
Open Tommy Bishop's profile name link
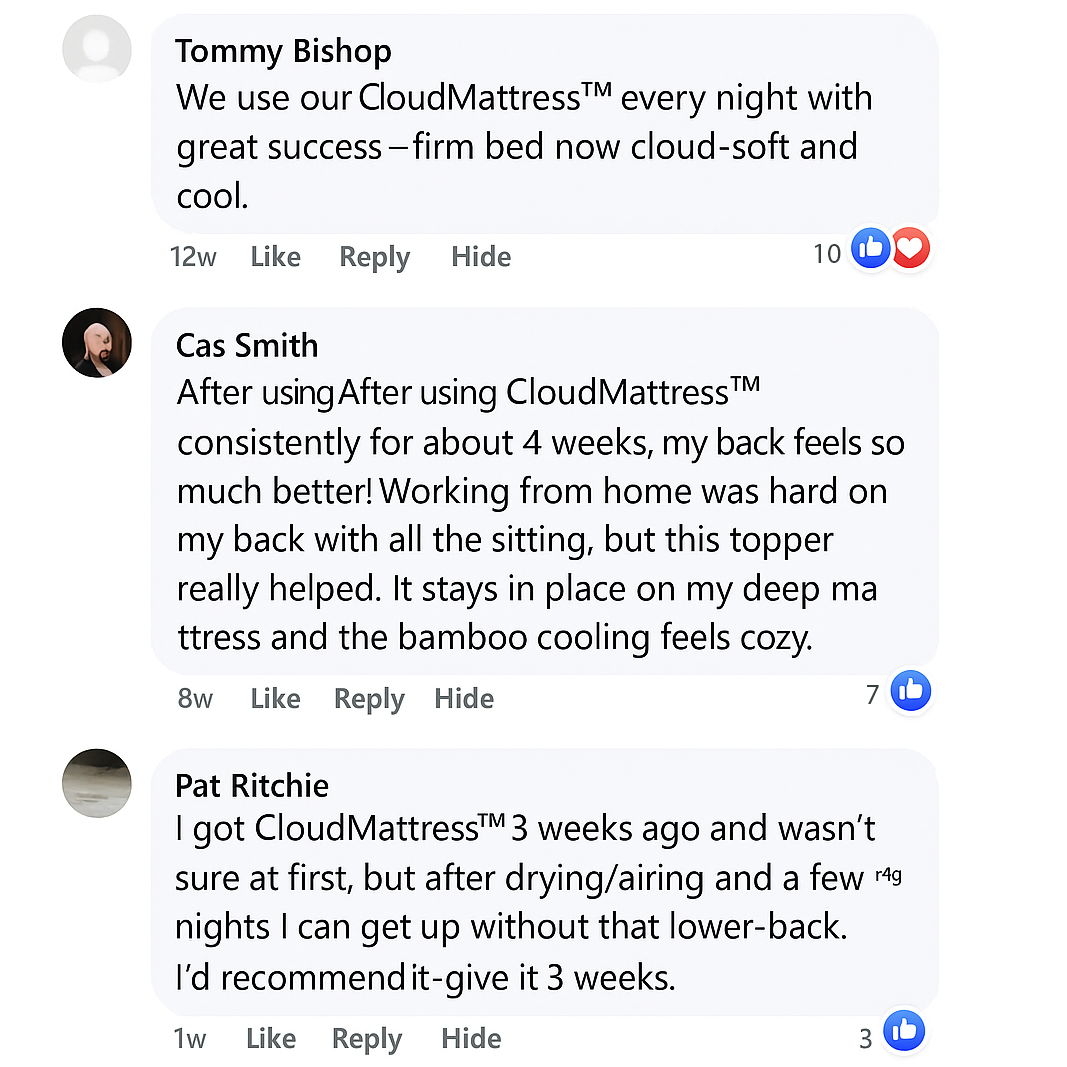[283, 51]
